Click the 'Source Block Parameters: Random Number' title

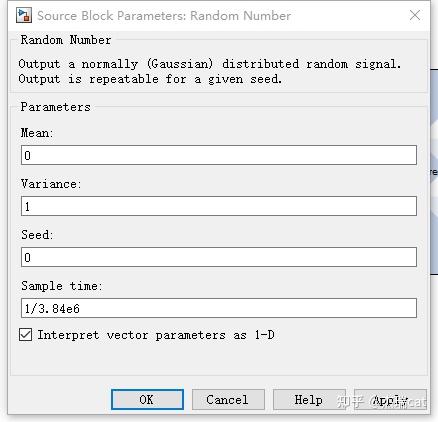click(164, 16)
